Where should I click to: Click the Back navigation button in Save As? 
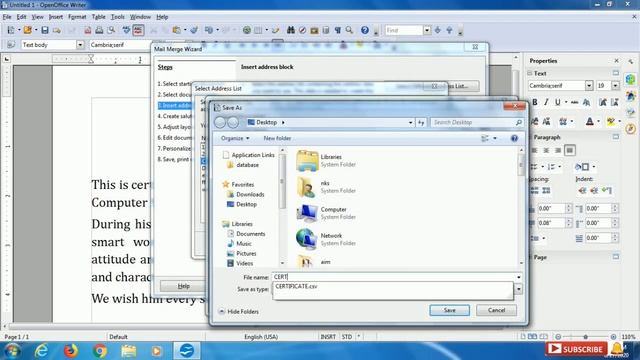click(220, 122)
